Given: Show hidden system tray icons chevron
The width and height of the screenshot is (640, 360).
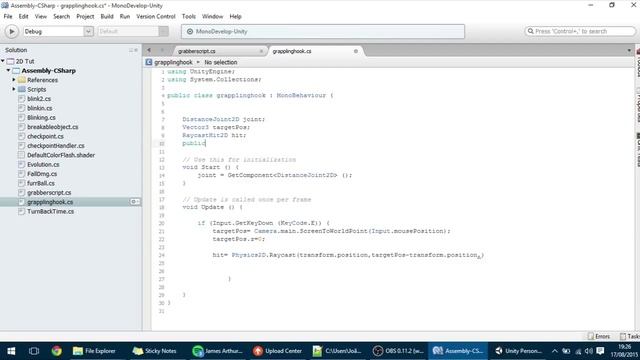Looking at the screenshot, I should click(554, 351).
